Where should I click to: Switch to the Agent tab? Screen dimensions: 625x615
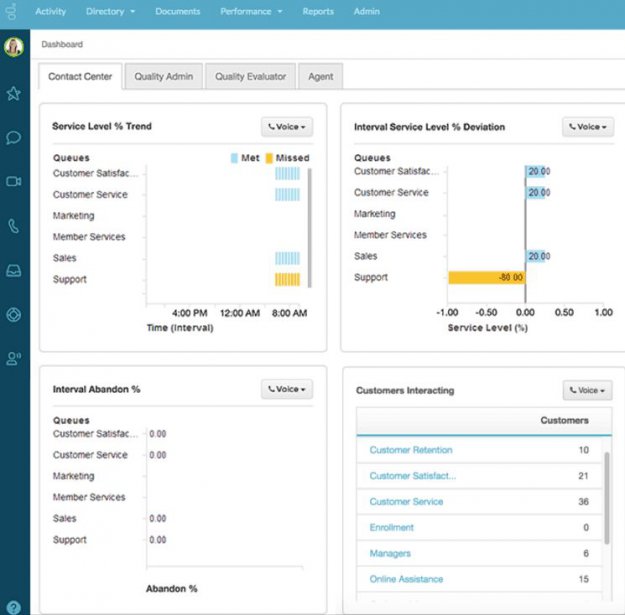[320, 77]
